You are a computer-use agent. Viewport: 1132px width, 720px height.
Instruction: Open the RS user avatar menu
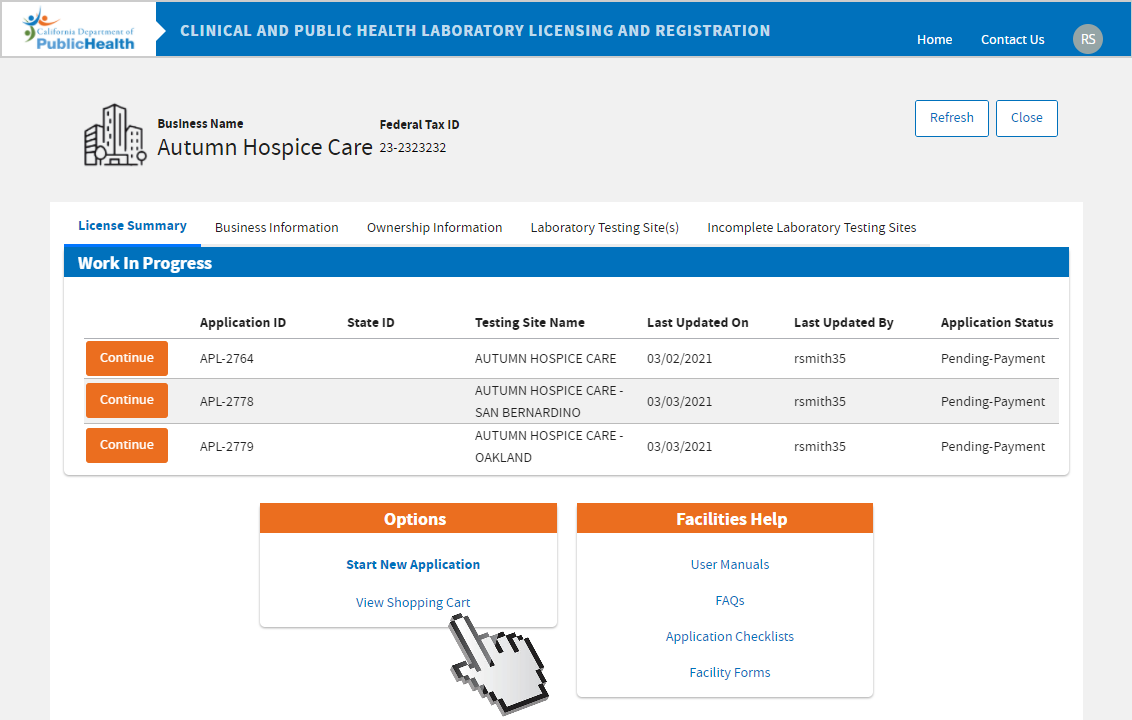[x=1088, y=39]
